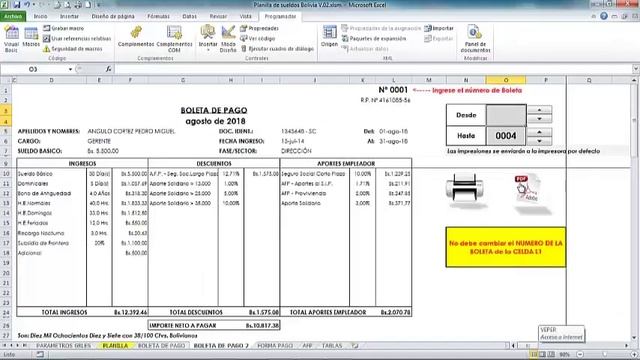
Task: Switch to PARAMETROS GRLES sheet
Action: point(63,346)
